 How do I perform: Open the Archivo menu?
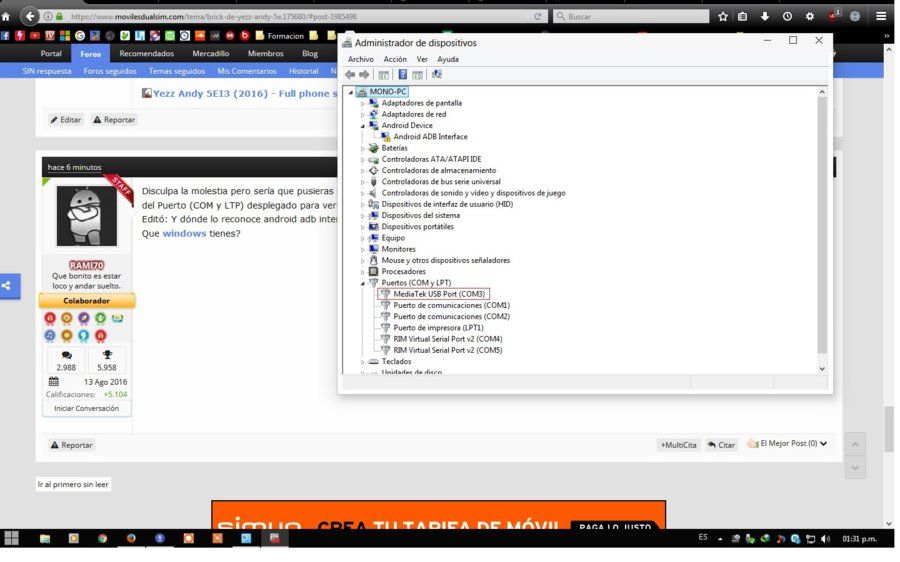(x=360, y=59)
